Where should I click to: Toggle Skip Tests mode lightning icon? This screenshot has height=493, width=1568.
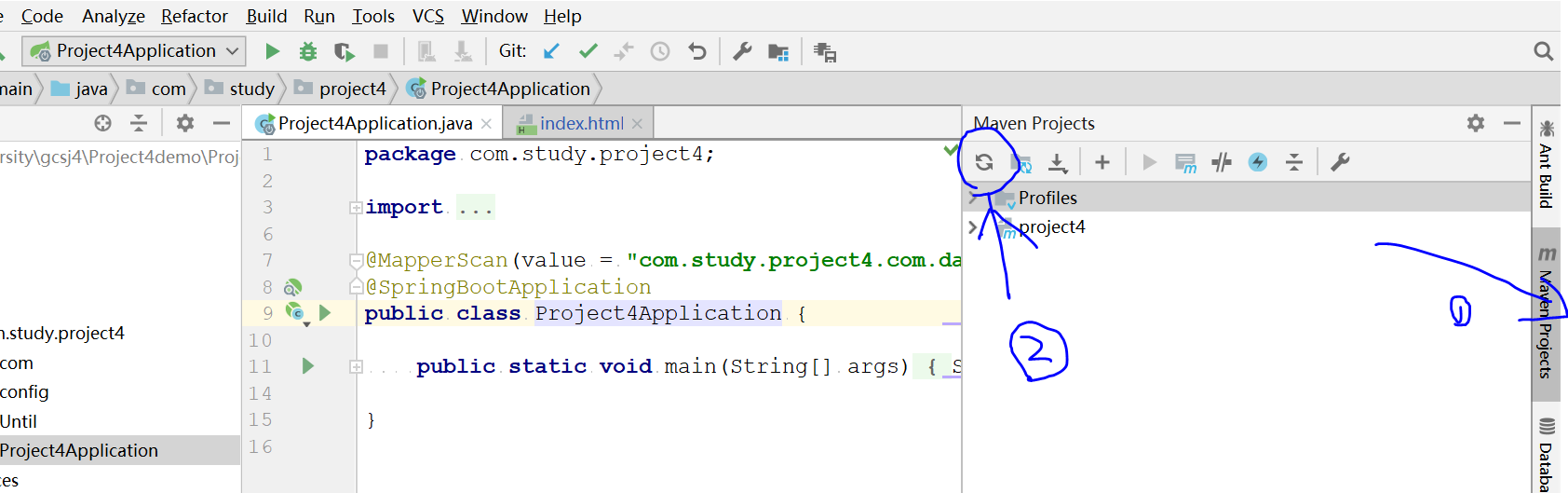1258,163
